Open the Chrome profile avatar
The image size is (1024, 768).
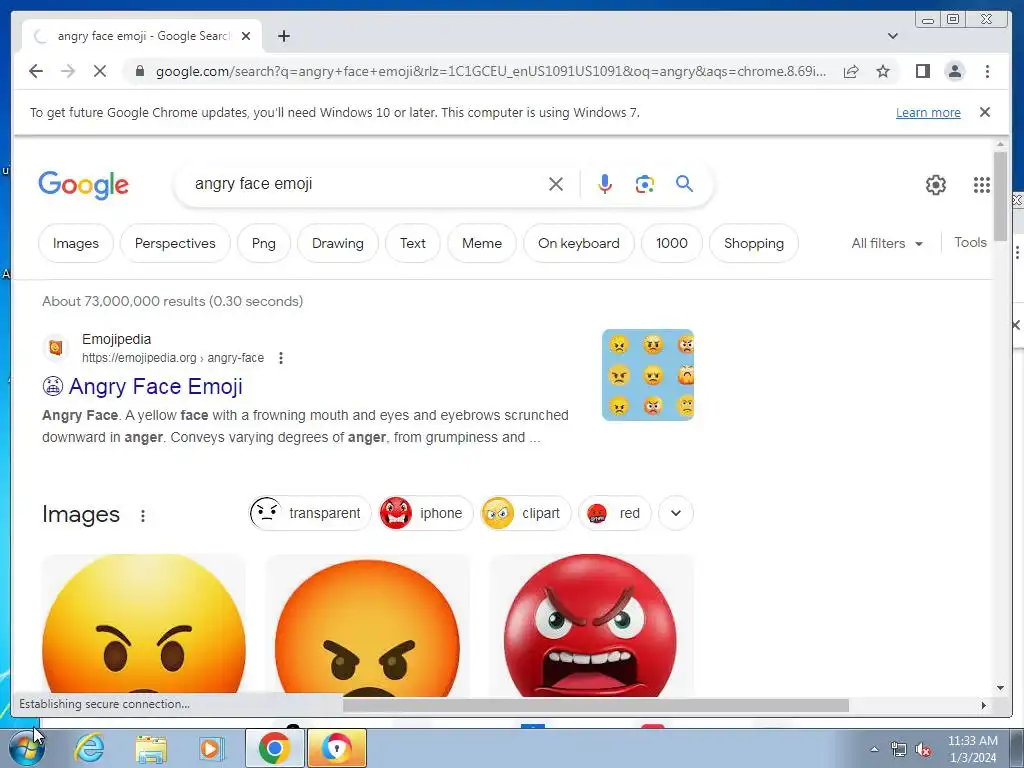(x=955, y=71)
